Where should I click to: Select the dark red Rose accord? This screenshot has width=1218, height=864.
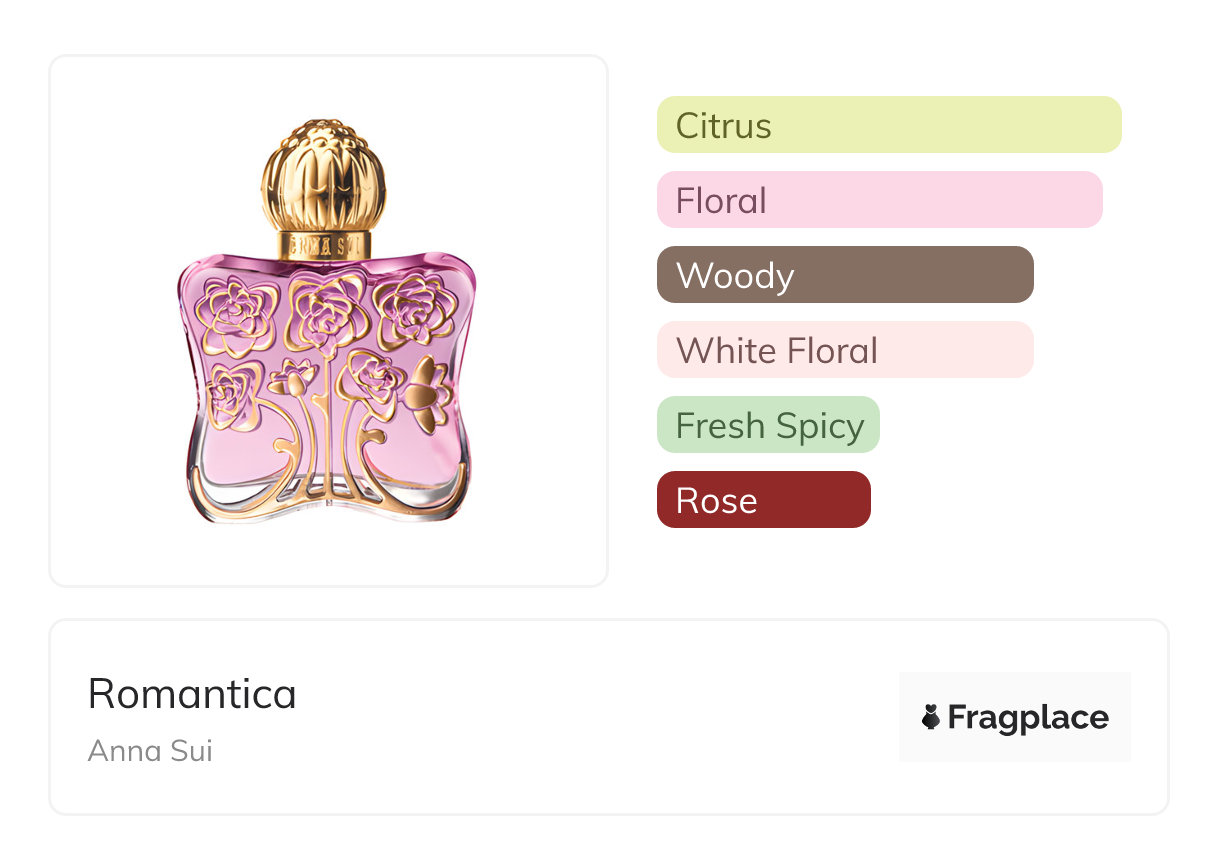point(763,500)
